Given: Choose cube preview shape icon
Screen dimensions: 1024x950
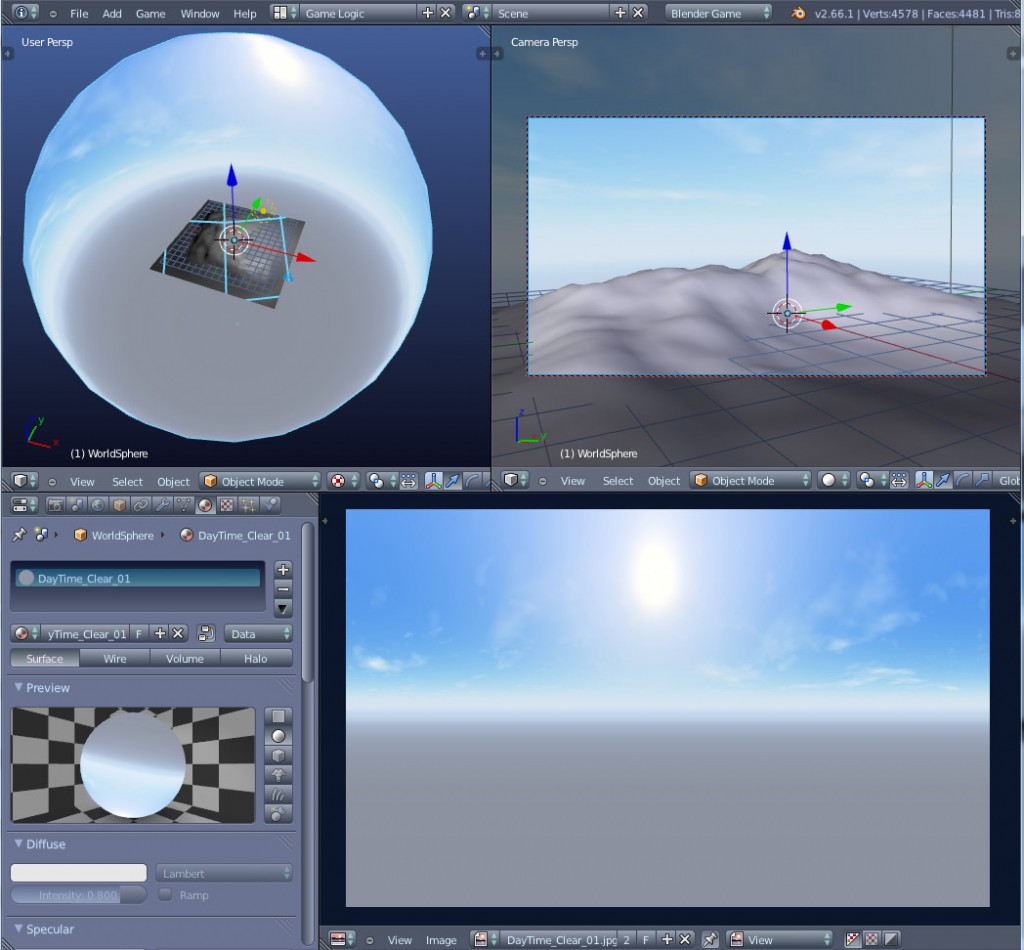Looking at the screenshot, I should (278, 755).
